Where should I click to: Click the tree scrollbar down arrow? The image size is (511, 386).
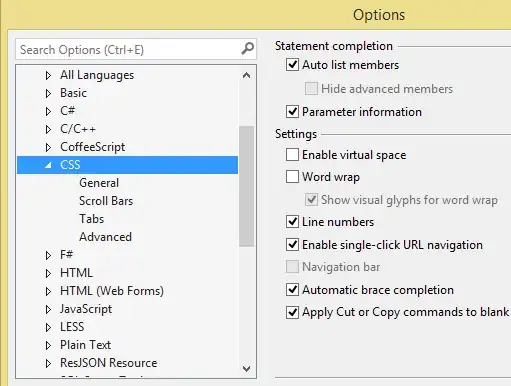(x=247, y=369)
